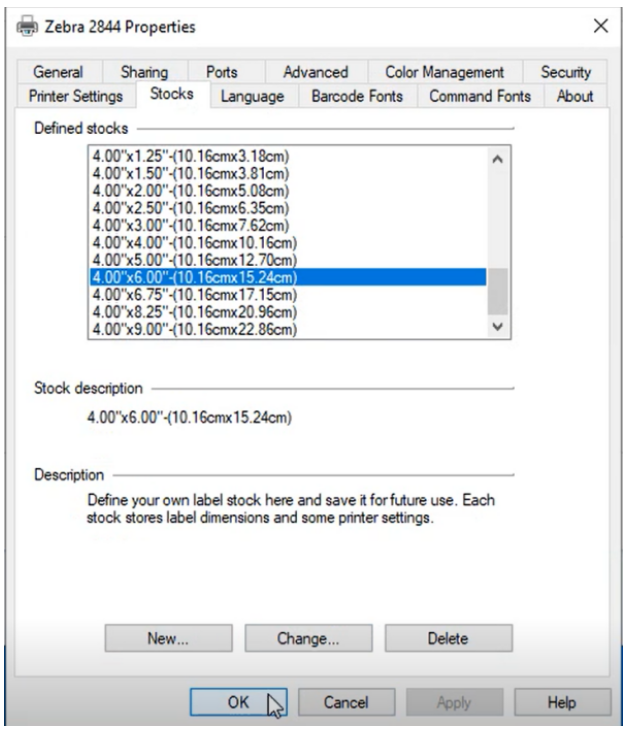Select the Stocks tab
The width and height of the screenshot is (628, 732).
pyautogui.click(x=172, y=94)
